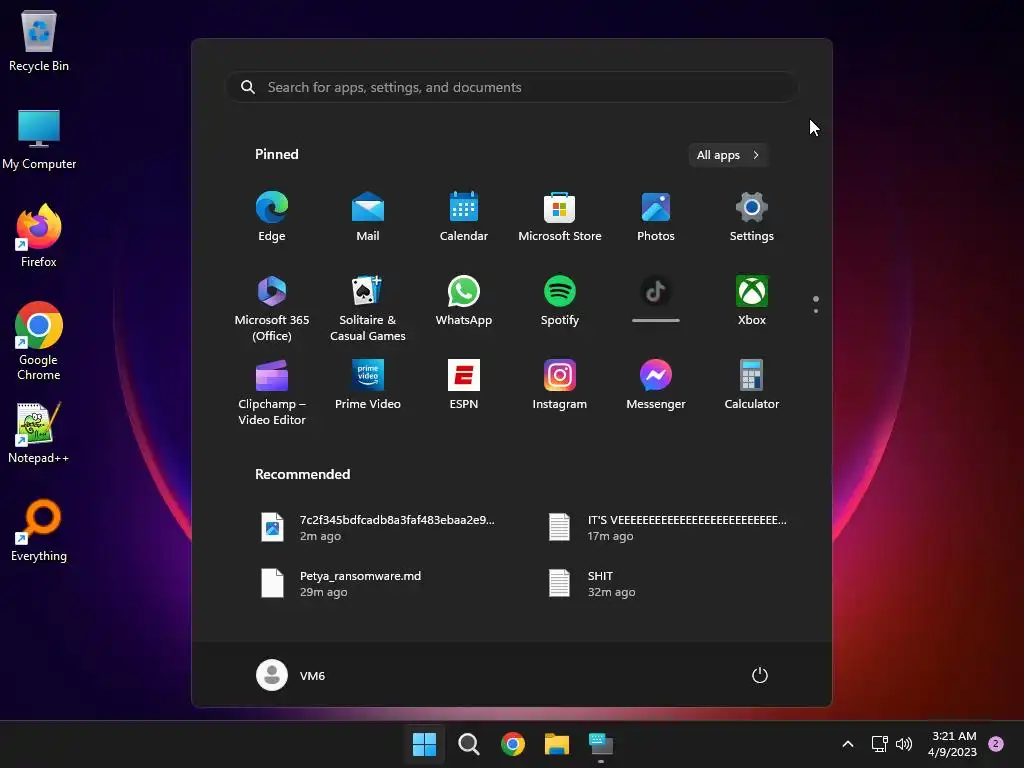This screenshot has height=768, width=1024.
Task: Launch Solitaire & Casual Games
Action: pyautogui.click(x=368, y=308)
